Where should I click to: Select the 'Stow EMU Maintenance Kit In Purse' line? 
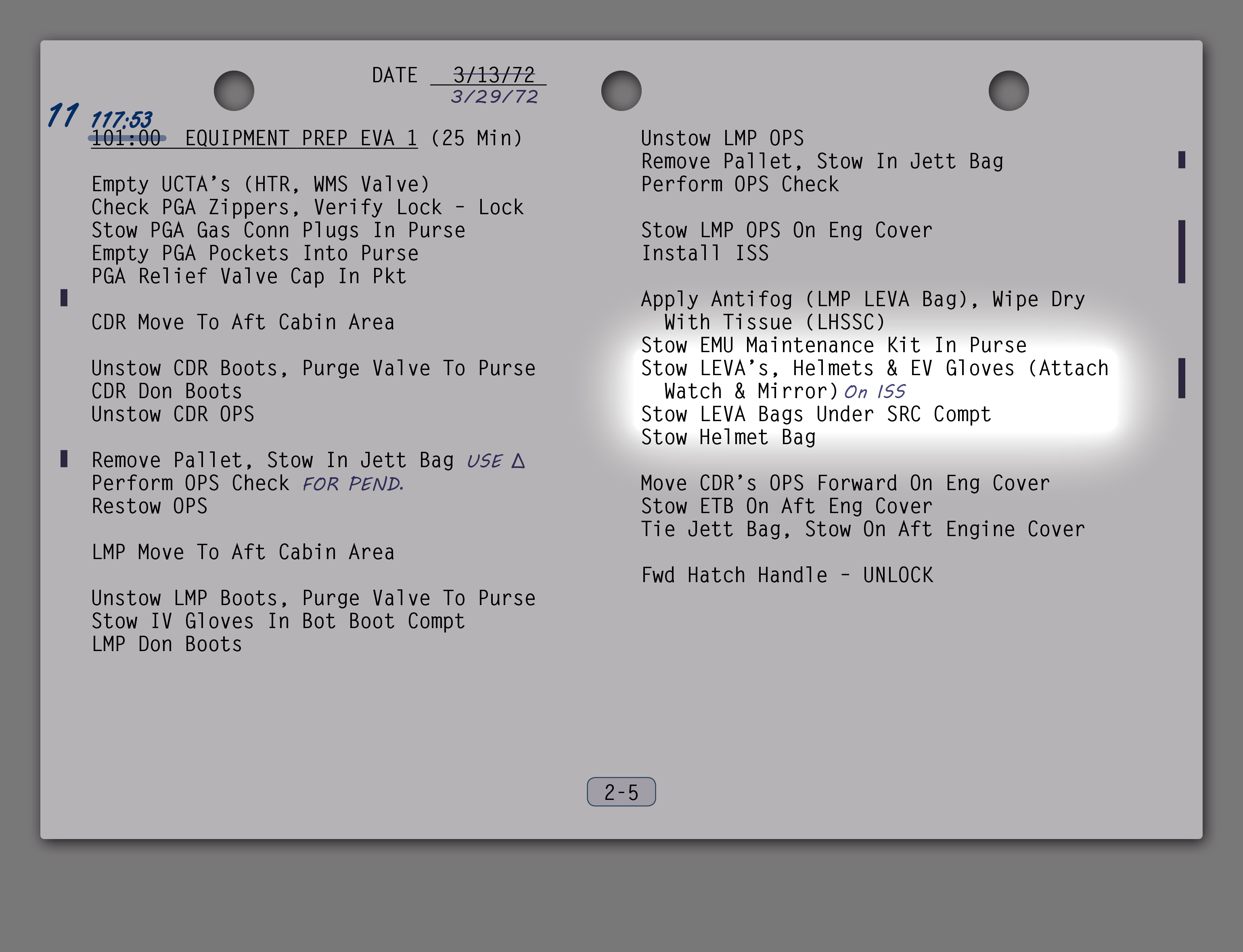(833, 345)
